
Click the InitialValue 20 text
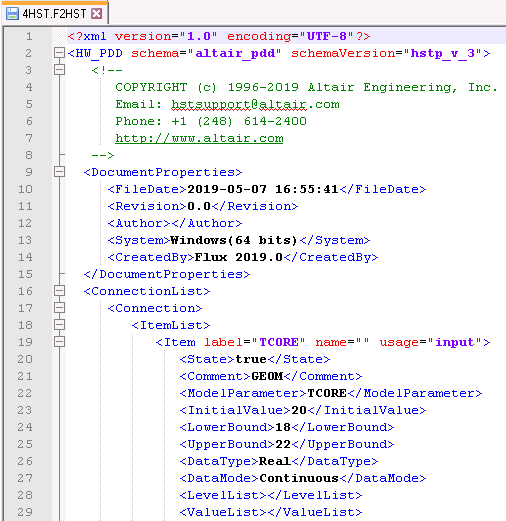click(299, 410)
